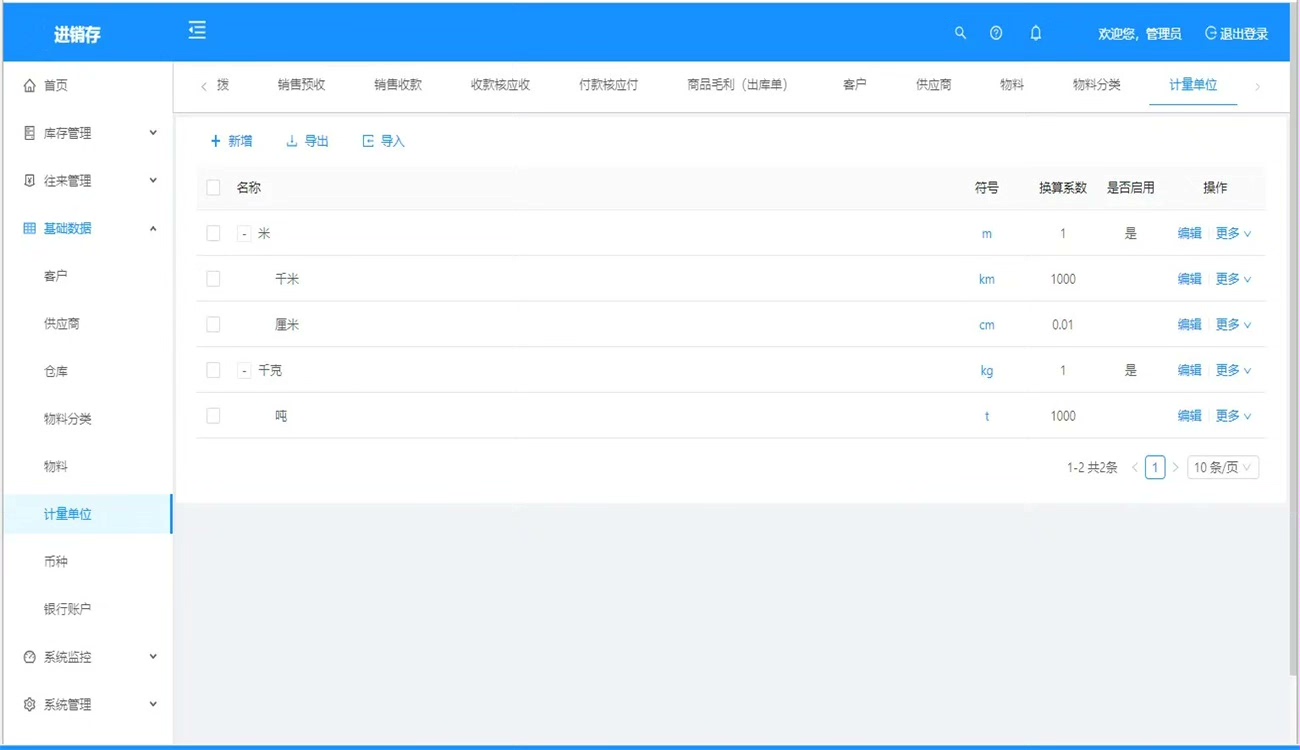Click the 导出 export icon button

point(307,141)
